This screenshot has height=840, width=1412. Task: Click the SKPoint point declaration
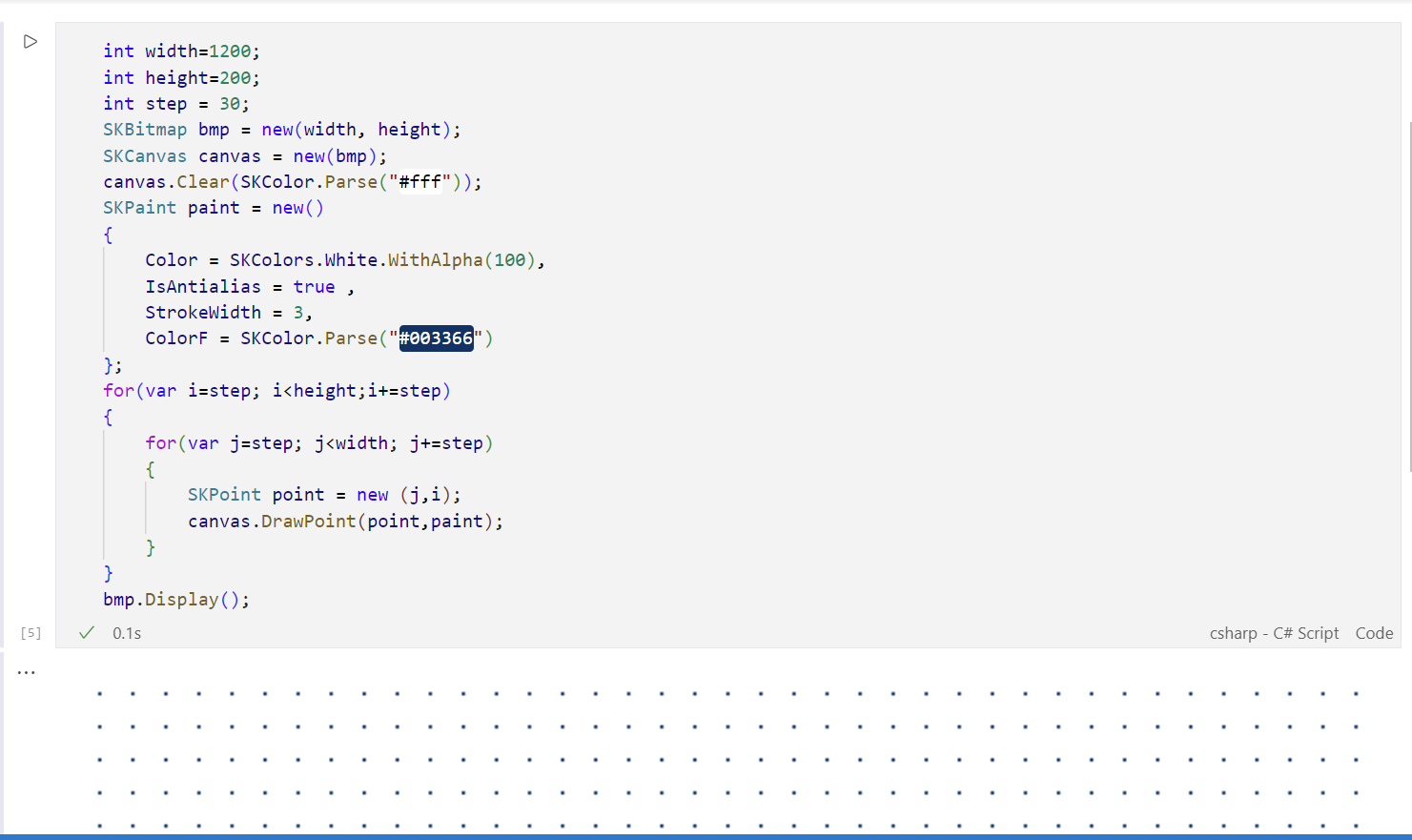pyautogui.click(x=324, y=495)
